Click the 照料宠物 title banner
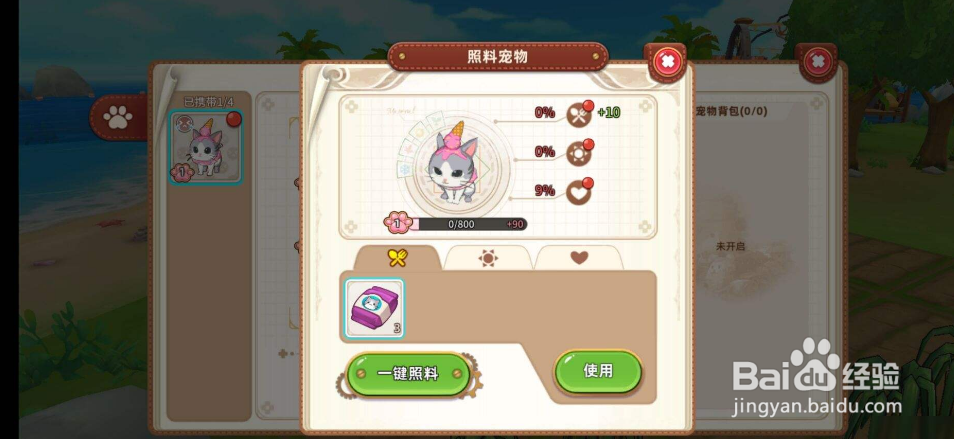 pos(498,57)
